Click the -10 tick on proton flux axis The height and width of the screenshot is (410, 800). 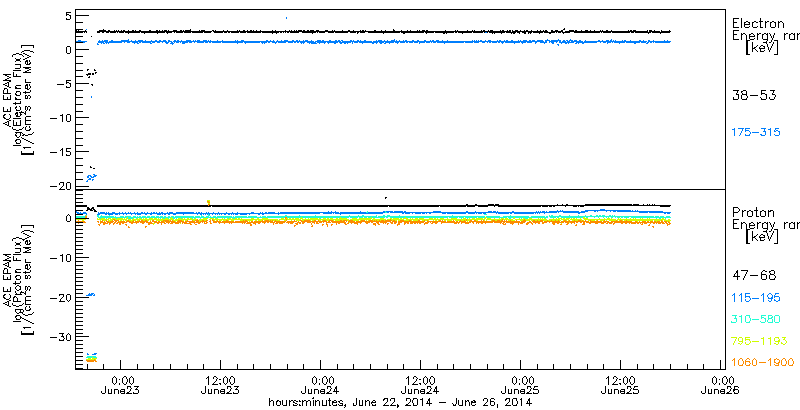(x=59, y=258)
